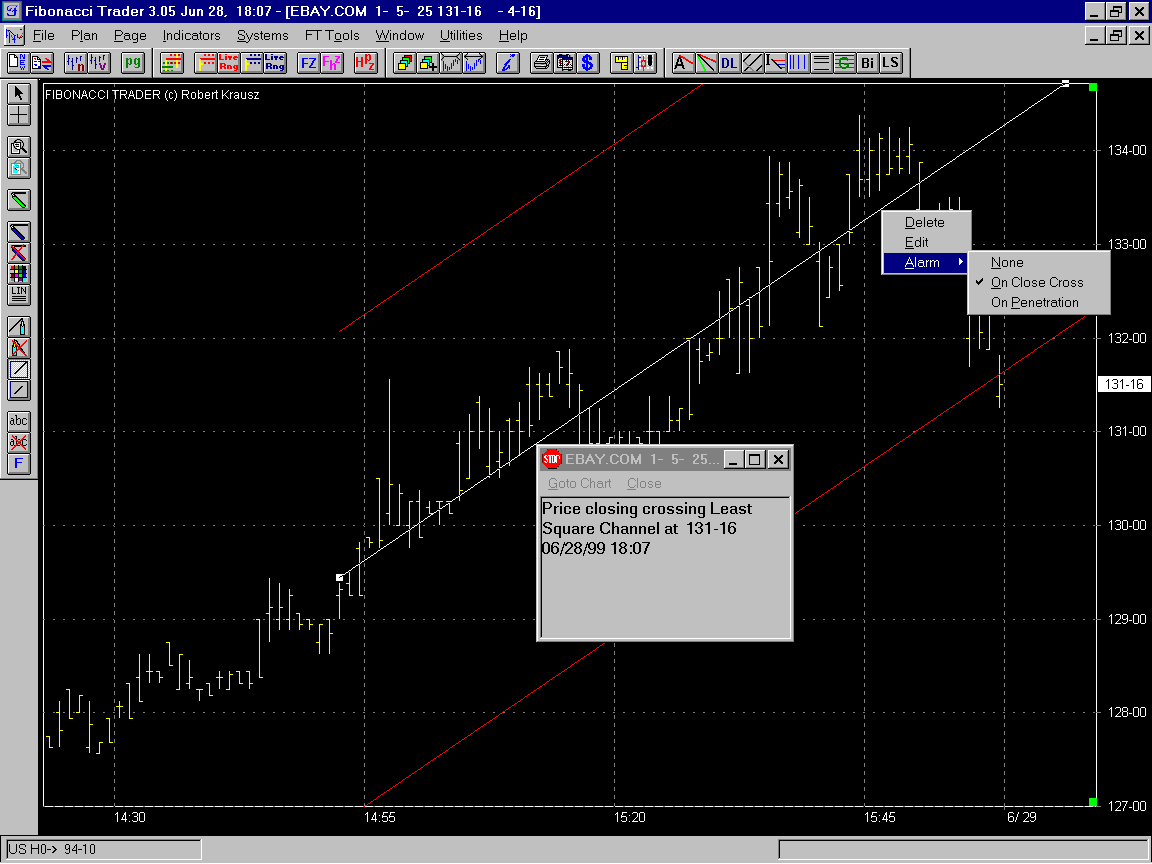Click the Bi toolbar icon

(x=868, y=63)
